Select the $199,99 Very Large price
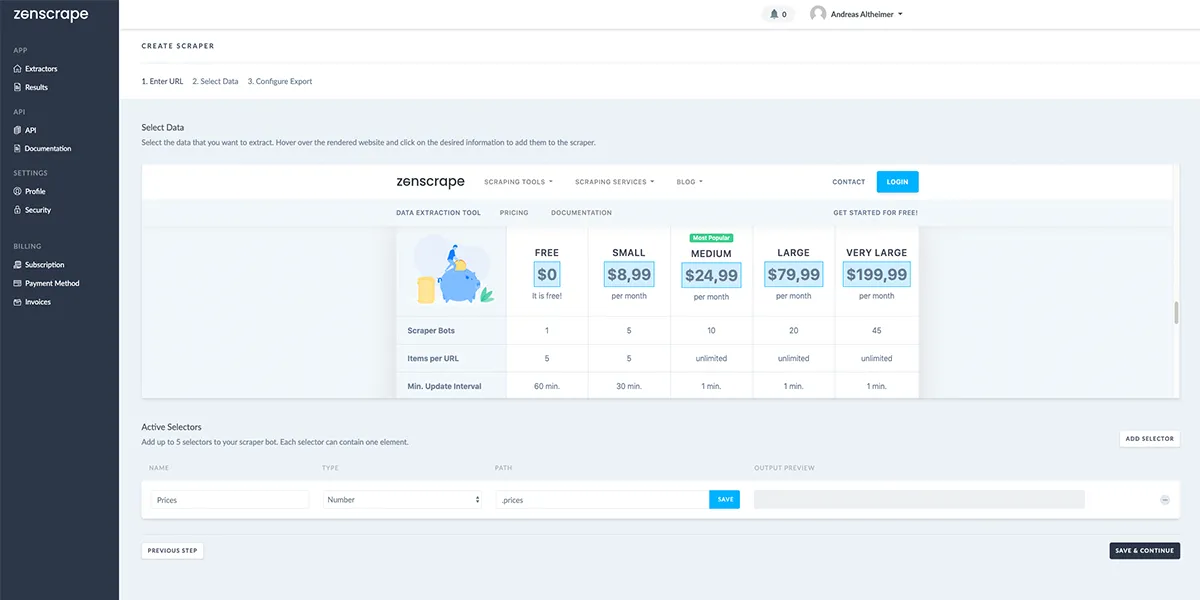Image resolution: width=1200 pixels, height=600 pixels. (876, 275)
